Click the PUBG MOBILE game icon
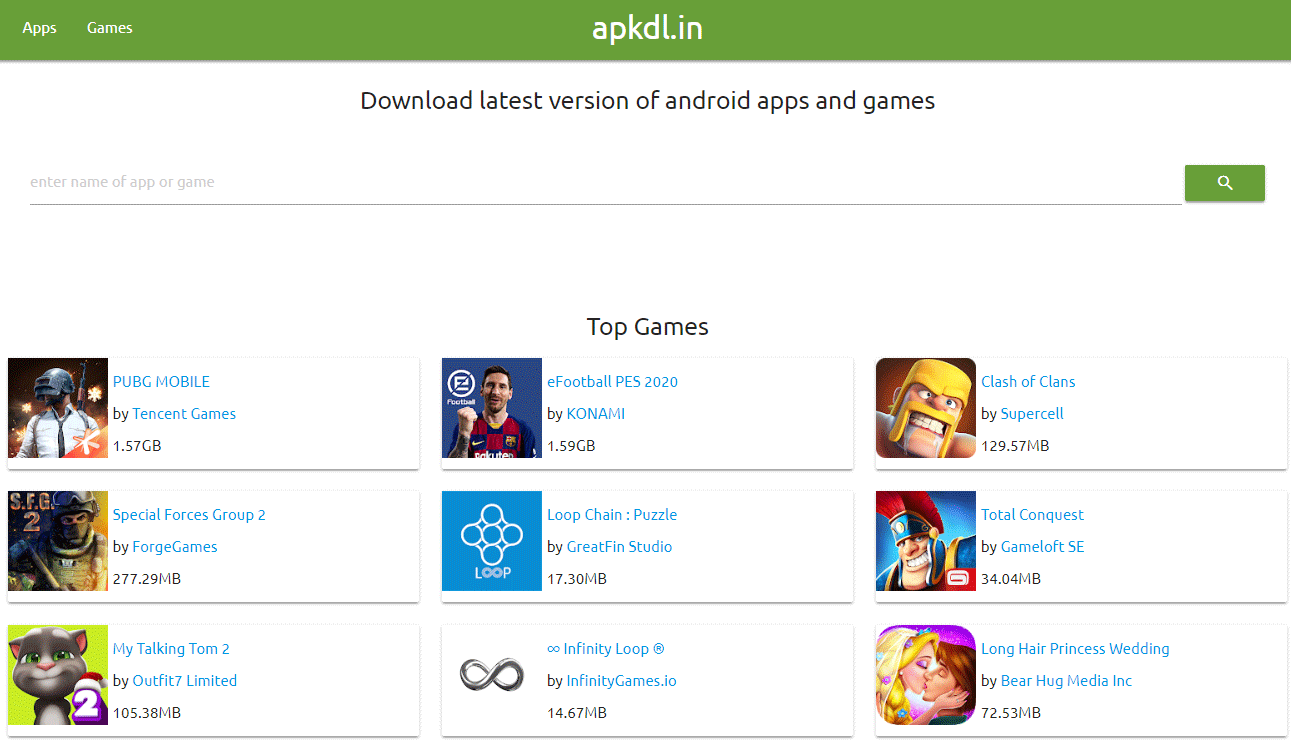 pyautogui.click(x=58, y=408)
